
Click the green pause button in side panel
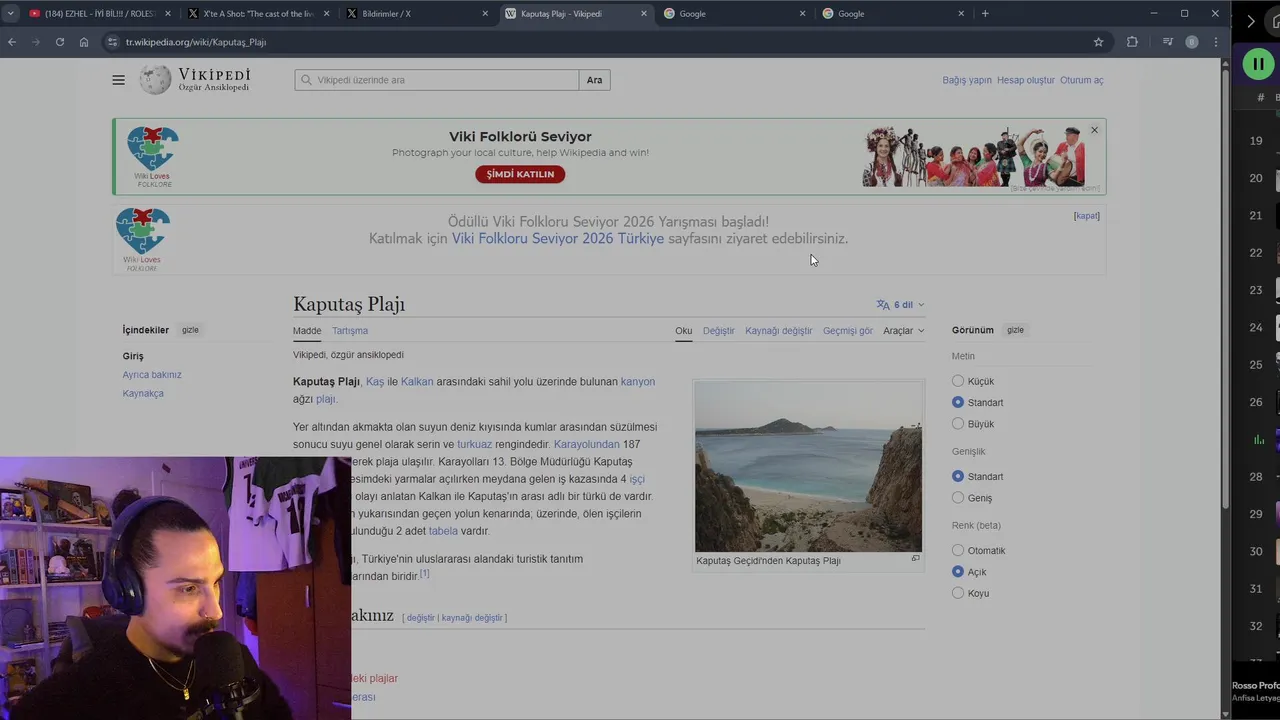pyautogui.click(x=1258, y=64)
